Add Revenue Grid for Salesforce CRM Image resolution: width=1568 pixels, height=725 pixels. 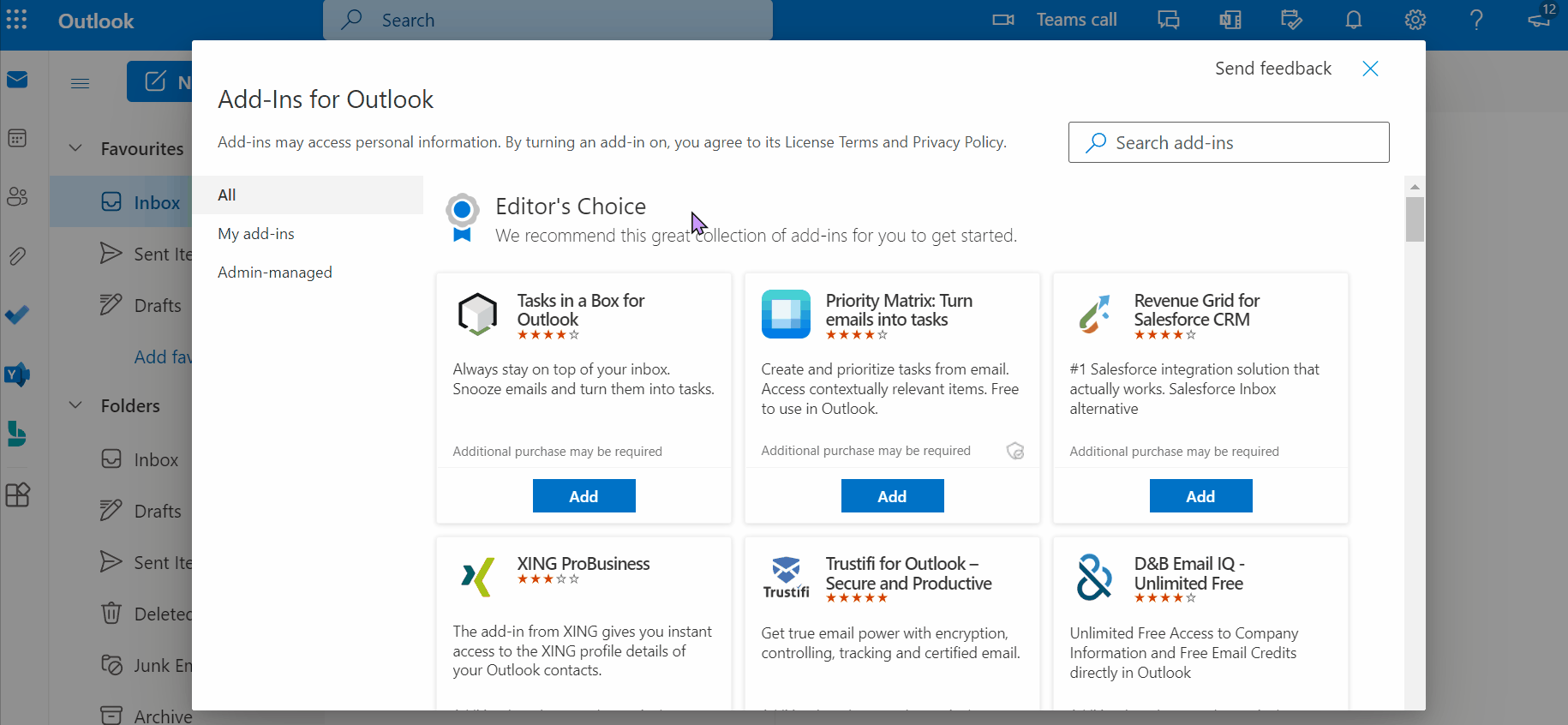tap(1200, 496)
